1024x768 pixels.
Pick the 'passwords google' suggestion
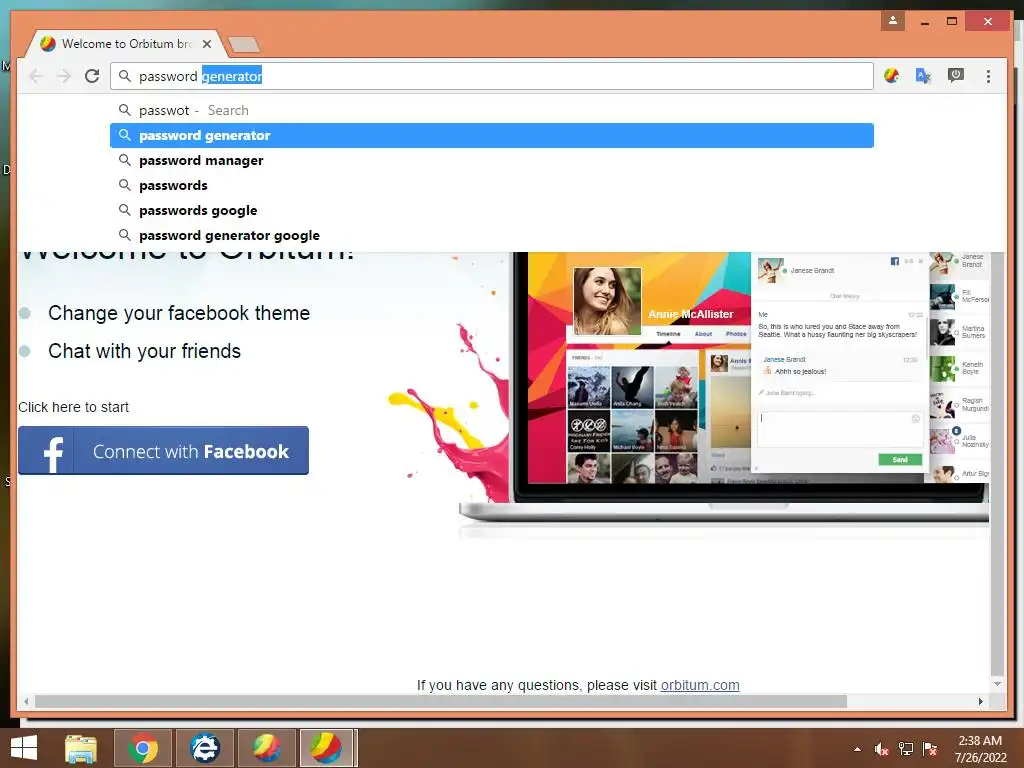click(x=492, y=210)
